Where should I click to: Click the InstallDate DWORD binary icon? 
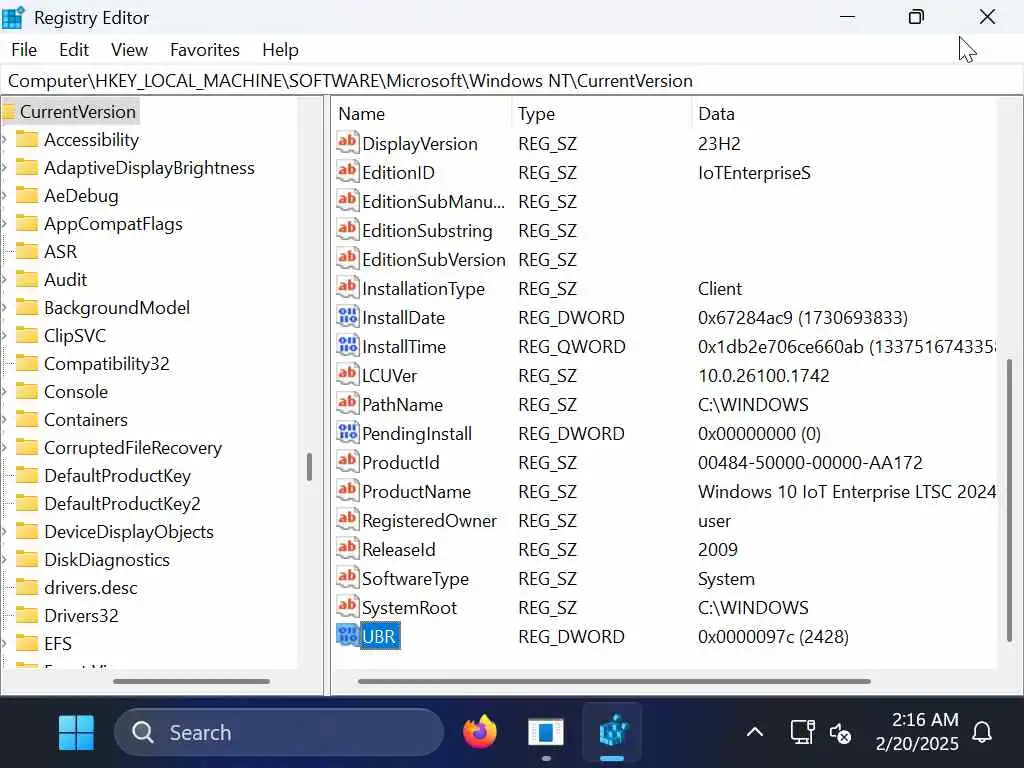[x=347, y=317]
